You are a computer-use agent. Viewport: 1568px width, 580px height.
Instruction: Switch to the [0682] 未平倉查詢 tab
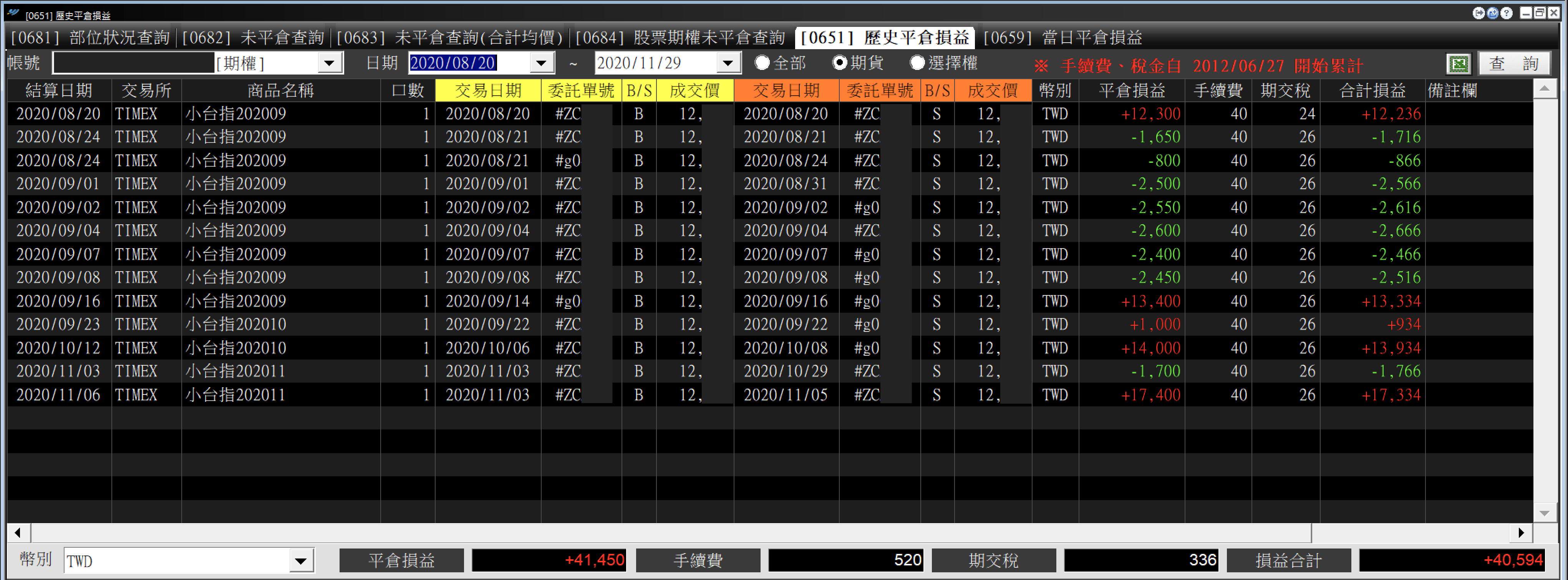pos(253,38)
